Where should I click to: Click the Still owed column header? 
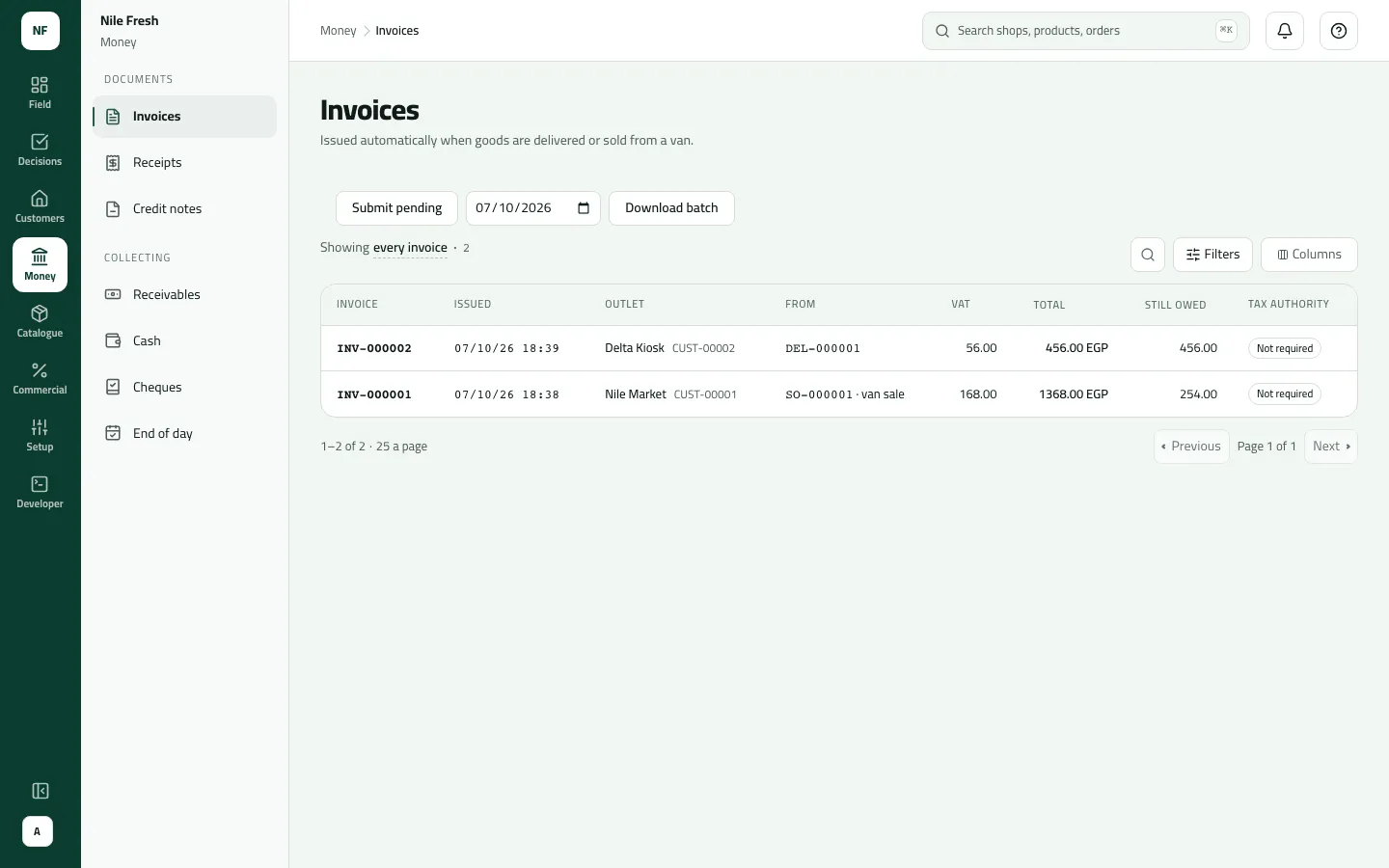coord(1175,305)
